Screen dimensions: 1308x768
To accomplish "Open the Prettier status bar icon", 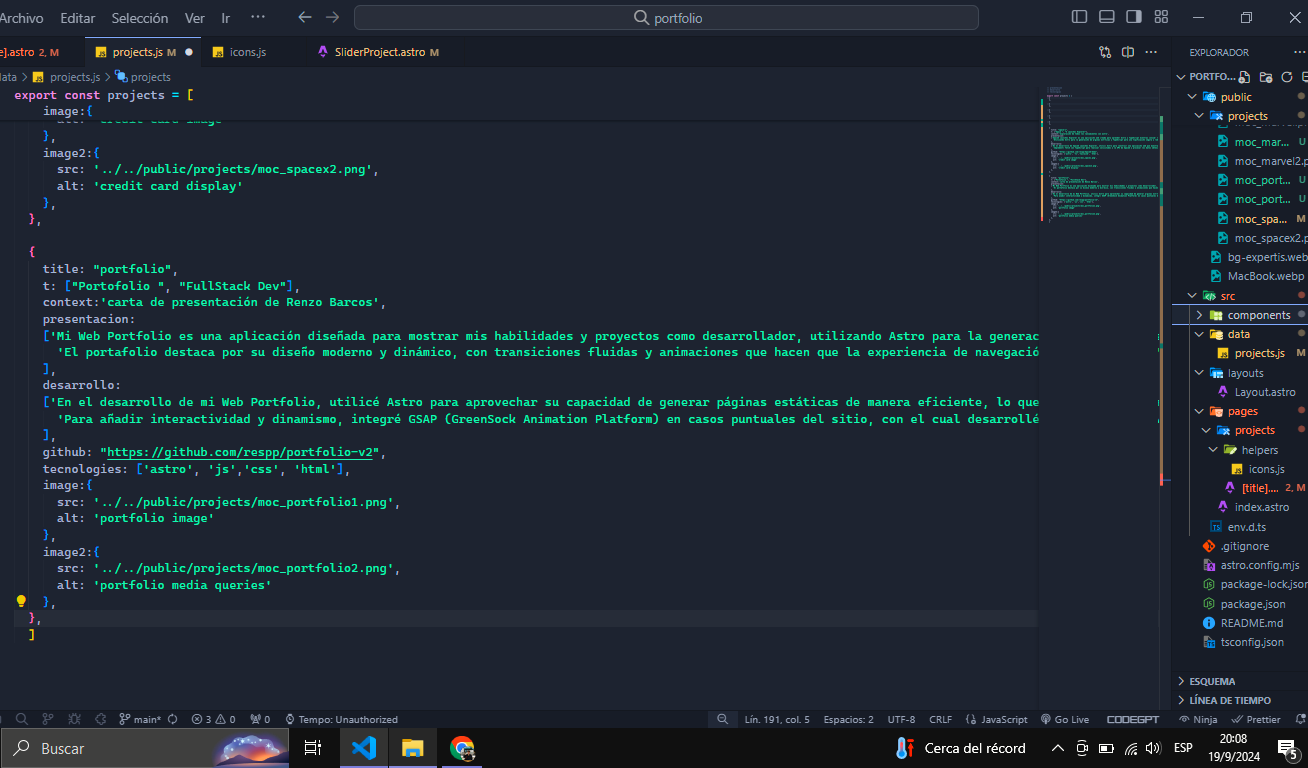I will [x=1256, y=719].
